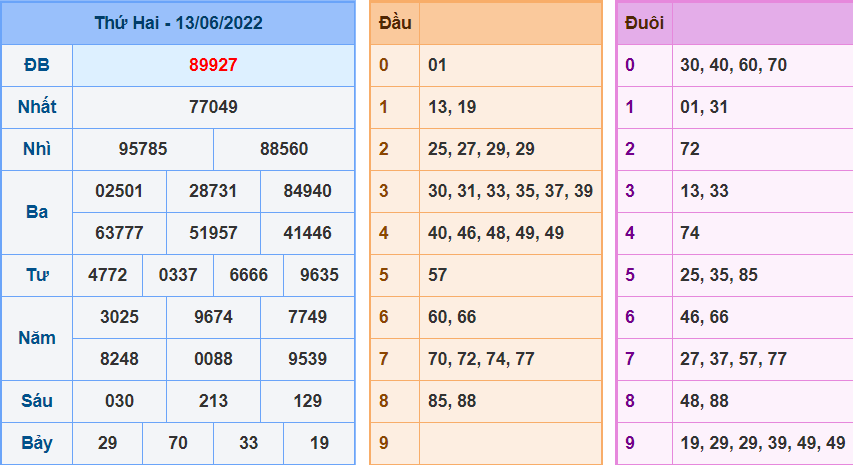Select Đầu row 1 values 13, 19

click(x=452, y=107)
